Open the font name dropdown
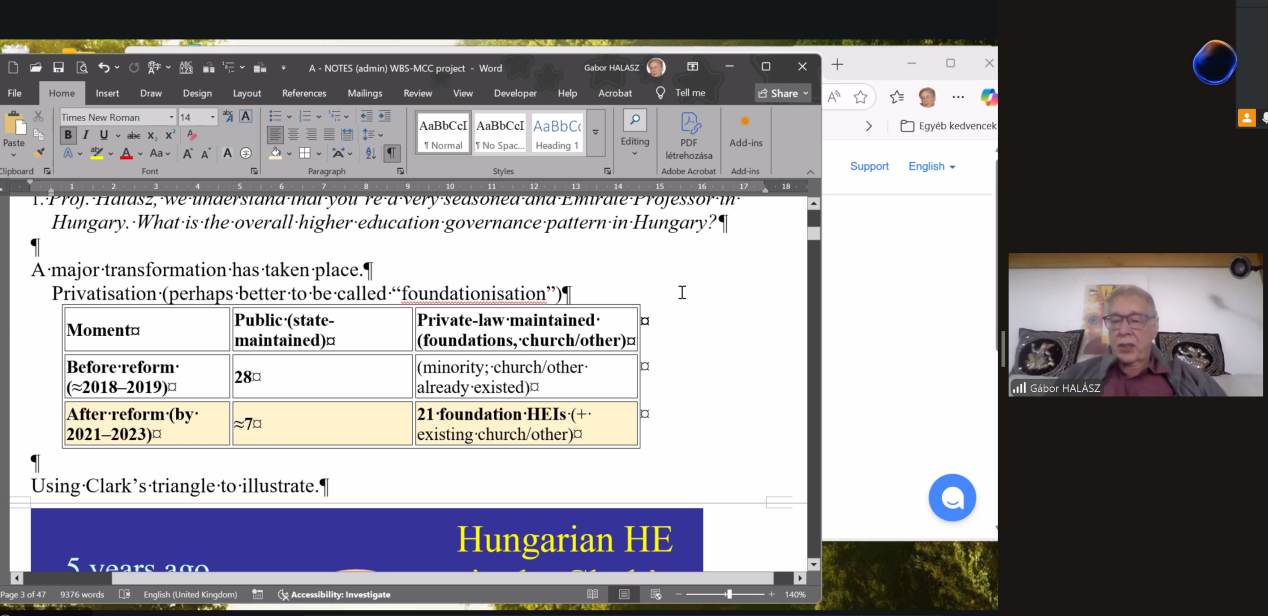The height and width of the screenshot is (616, 1268). pos(170,117)
